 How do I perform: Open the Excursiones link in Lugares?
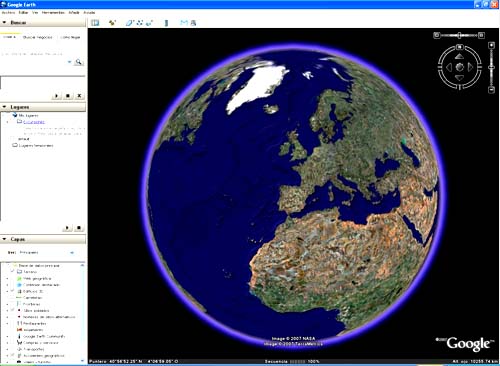(34, 122)
